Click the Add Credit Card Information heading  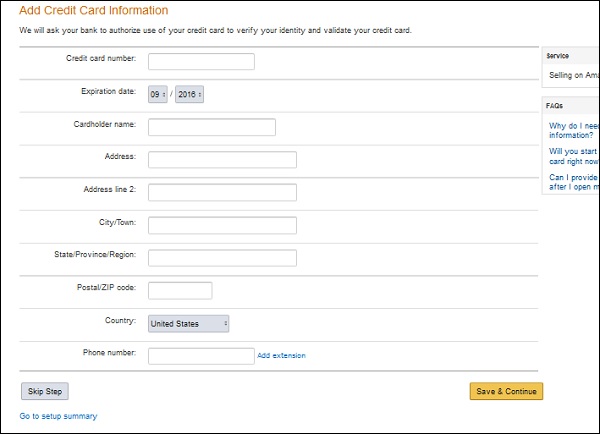(94, 10)
